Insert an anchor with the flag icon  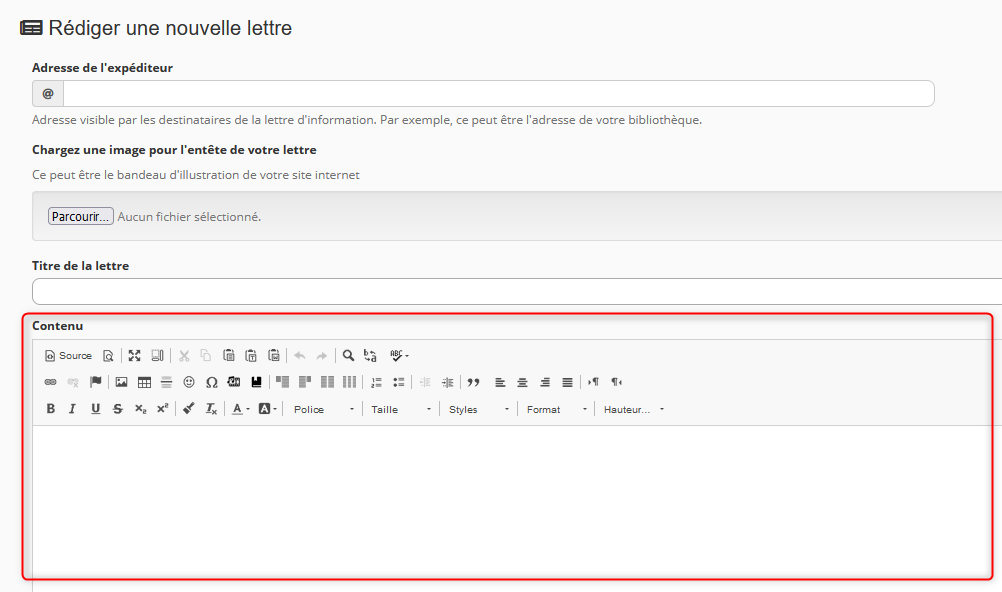pos(96,382)
